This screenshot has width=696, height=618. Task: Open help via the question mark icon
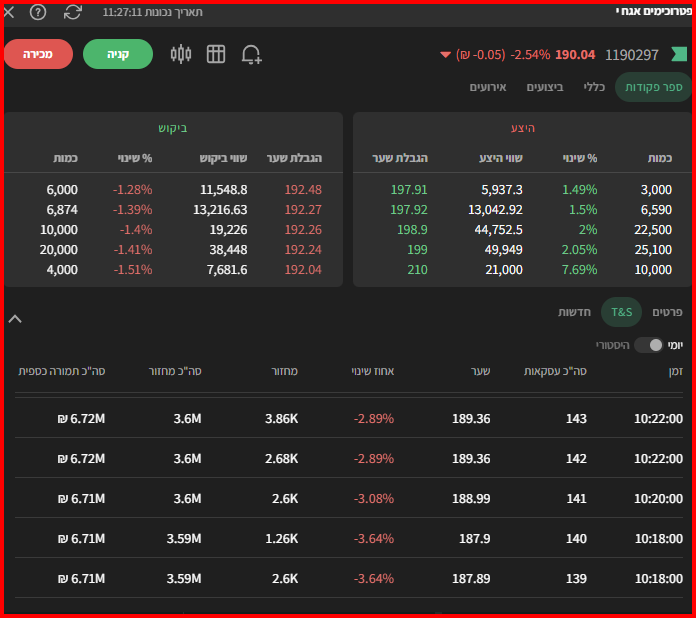(38, 12)
